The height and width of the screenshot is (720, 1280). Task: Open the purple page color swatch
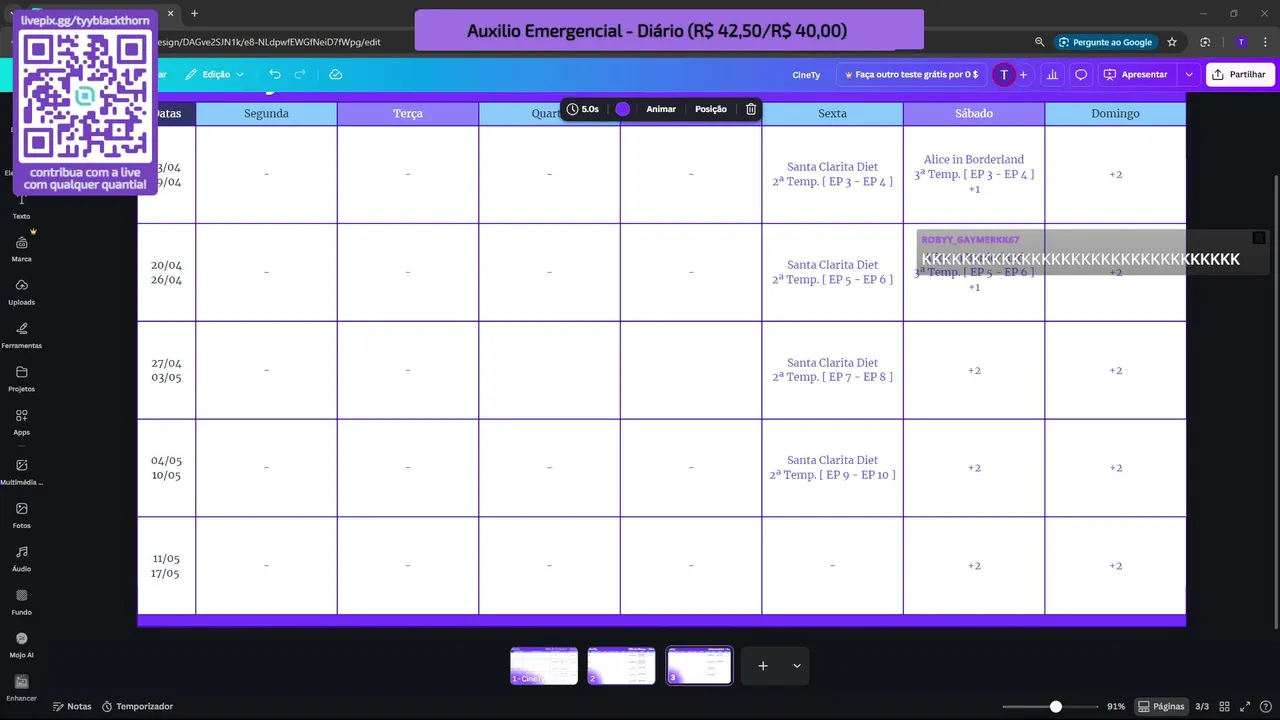point(623,109)
